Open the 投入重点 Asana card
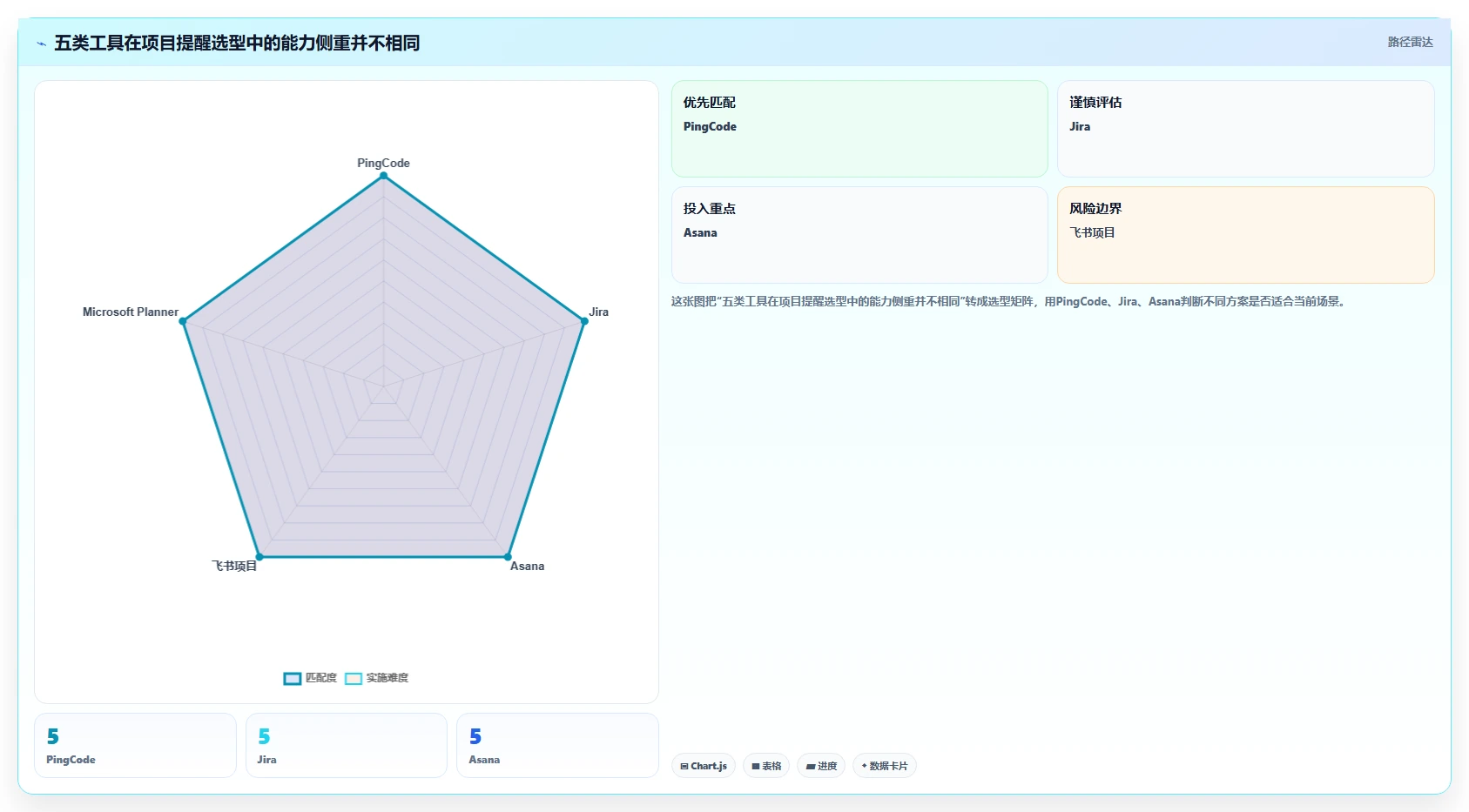Image resolution: width=1469 pixels, height=812 pixels. click(859, 235)
